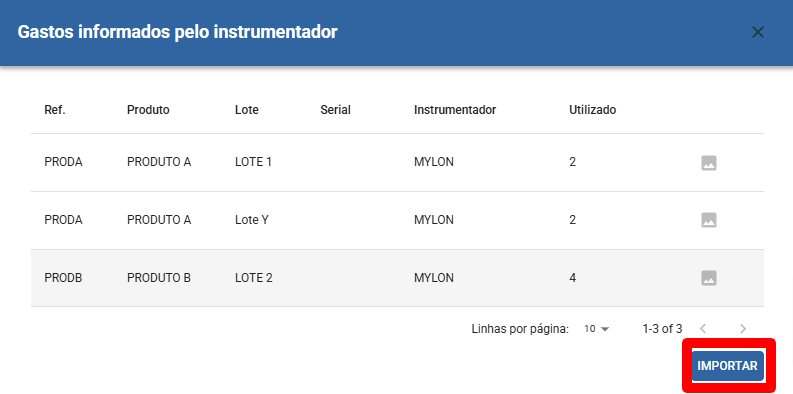Select the PRODB row reference cell
Image resolution: width=793 pixels, height=394 pixels.
tap(63, 278)
